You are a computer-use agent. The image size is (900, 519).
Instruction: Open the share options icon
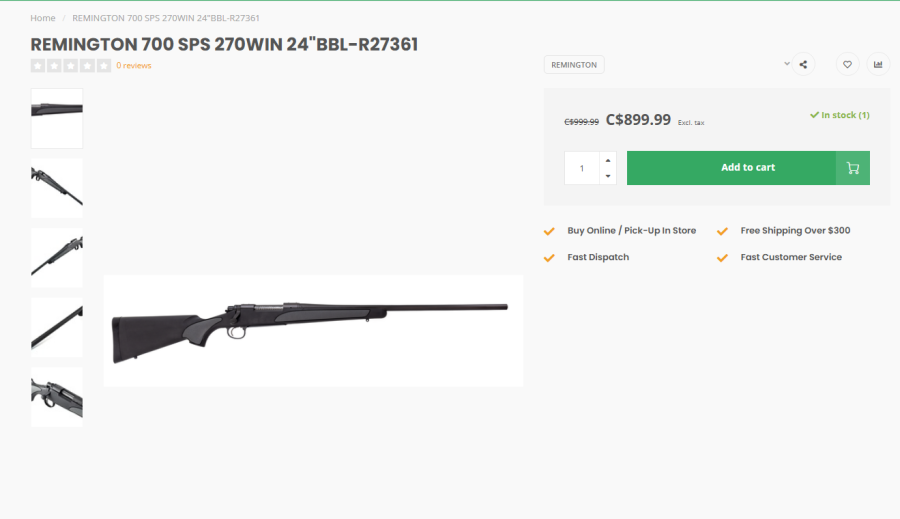pos(804,64)
